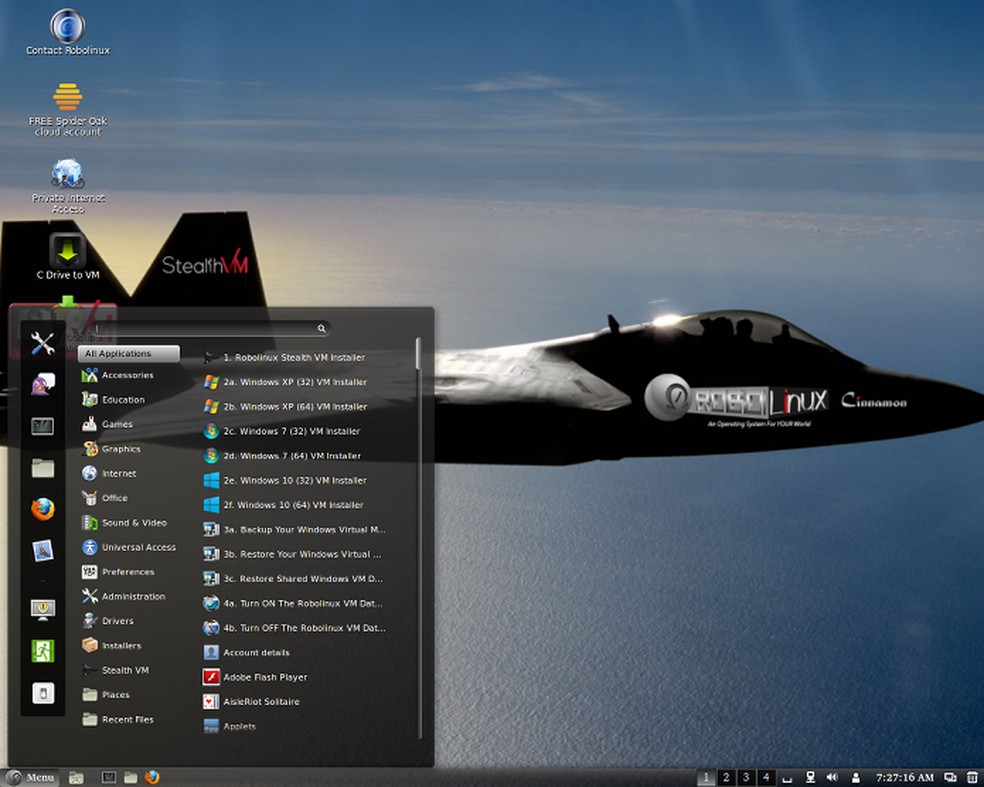This screenshot has width=984, height=787.
Task: Open the trash icon in panel
Action: click(972, 778)
